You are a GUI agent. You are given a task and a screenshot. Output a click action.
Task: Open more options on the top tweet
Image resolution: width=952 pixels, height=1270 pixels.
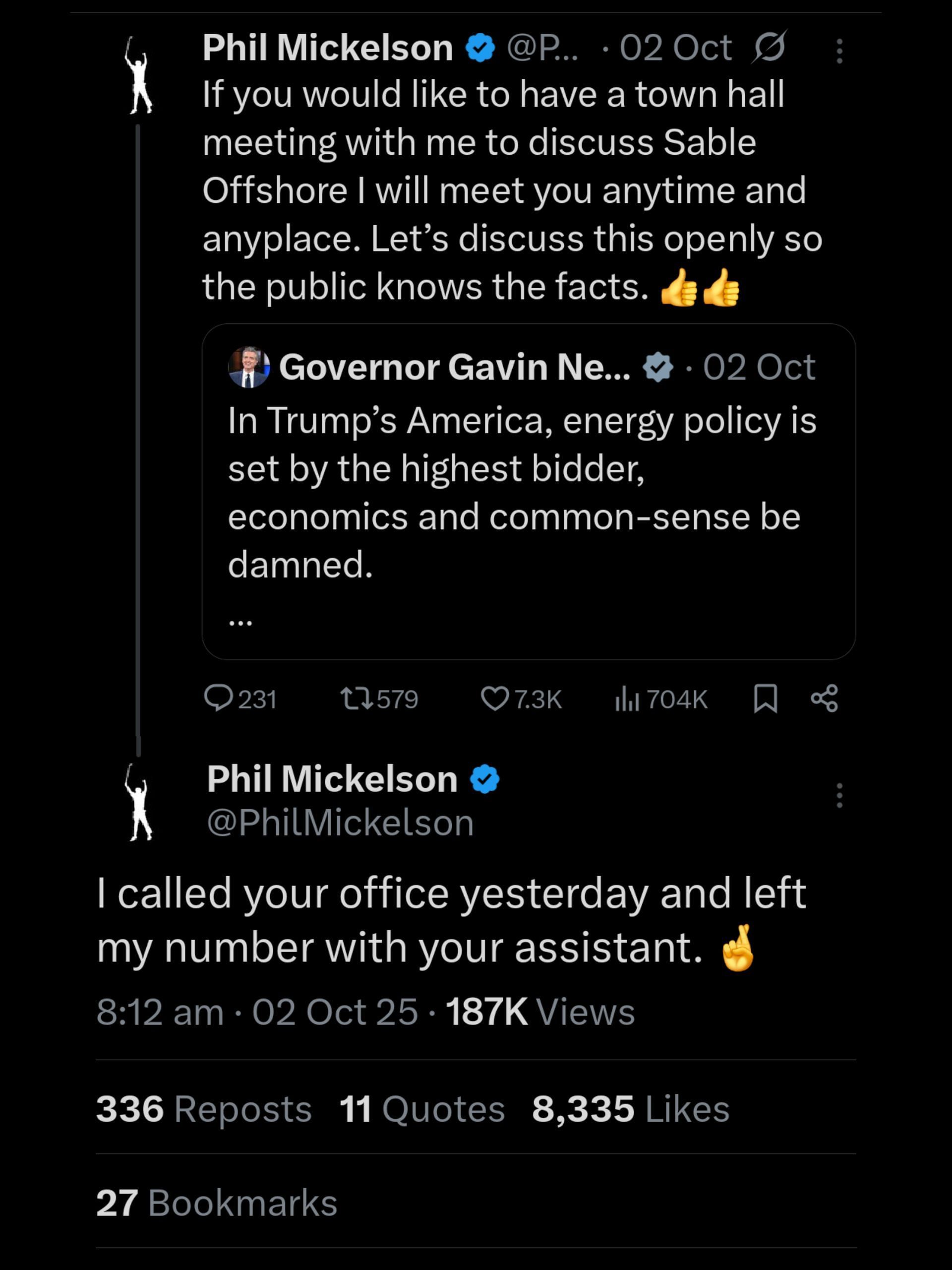[839, 51]
